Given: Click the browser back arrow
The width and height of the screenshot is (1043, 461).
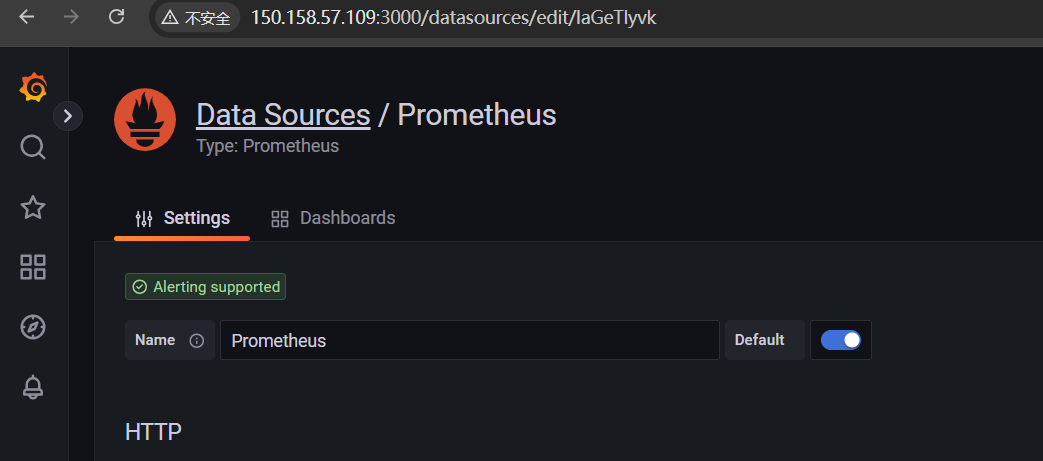Looking at the screenshot, I should coord(27,17).
